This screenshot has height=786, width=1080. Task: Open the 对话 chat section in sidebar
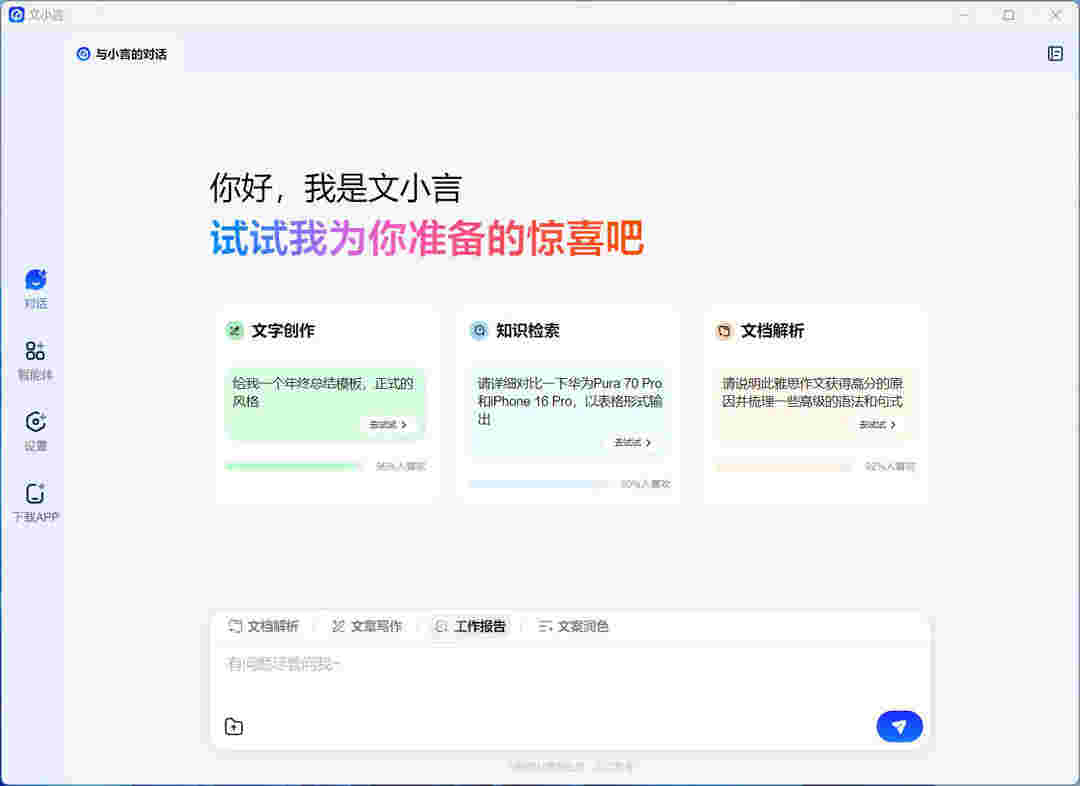point(35,288)
